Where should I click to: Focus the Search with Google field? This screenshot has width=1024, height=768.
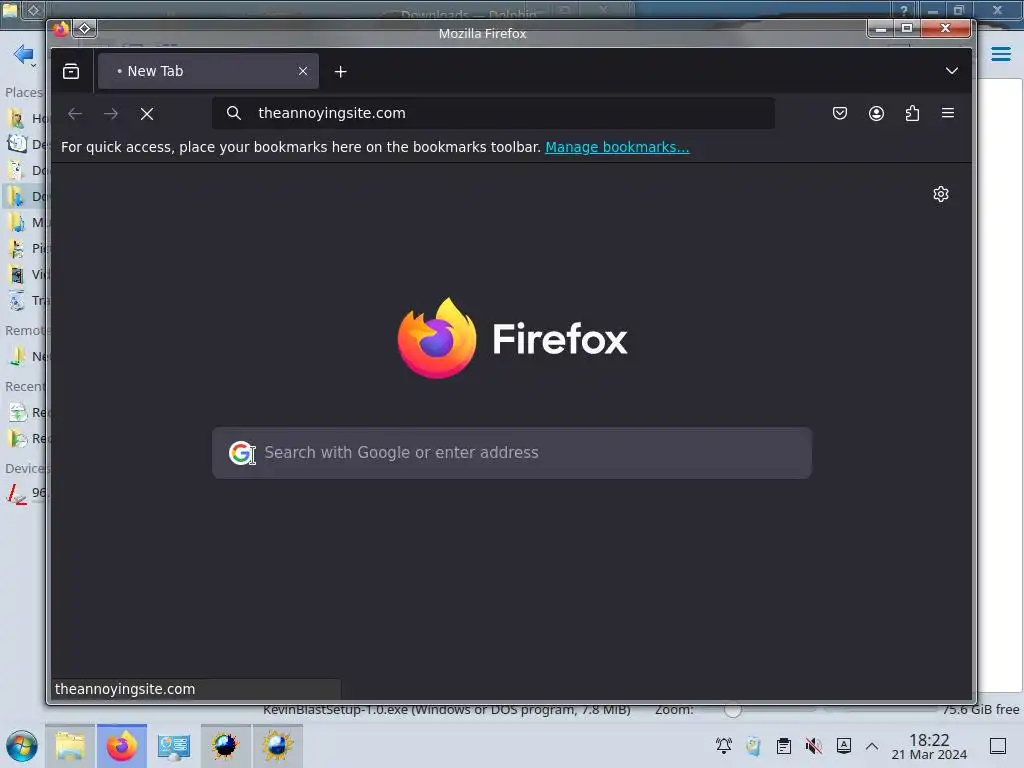click(x=512, y=453)
